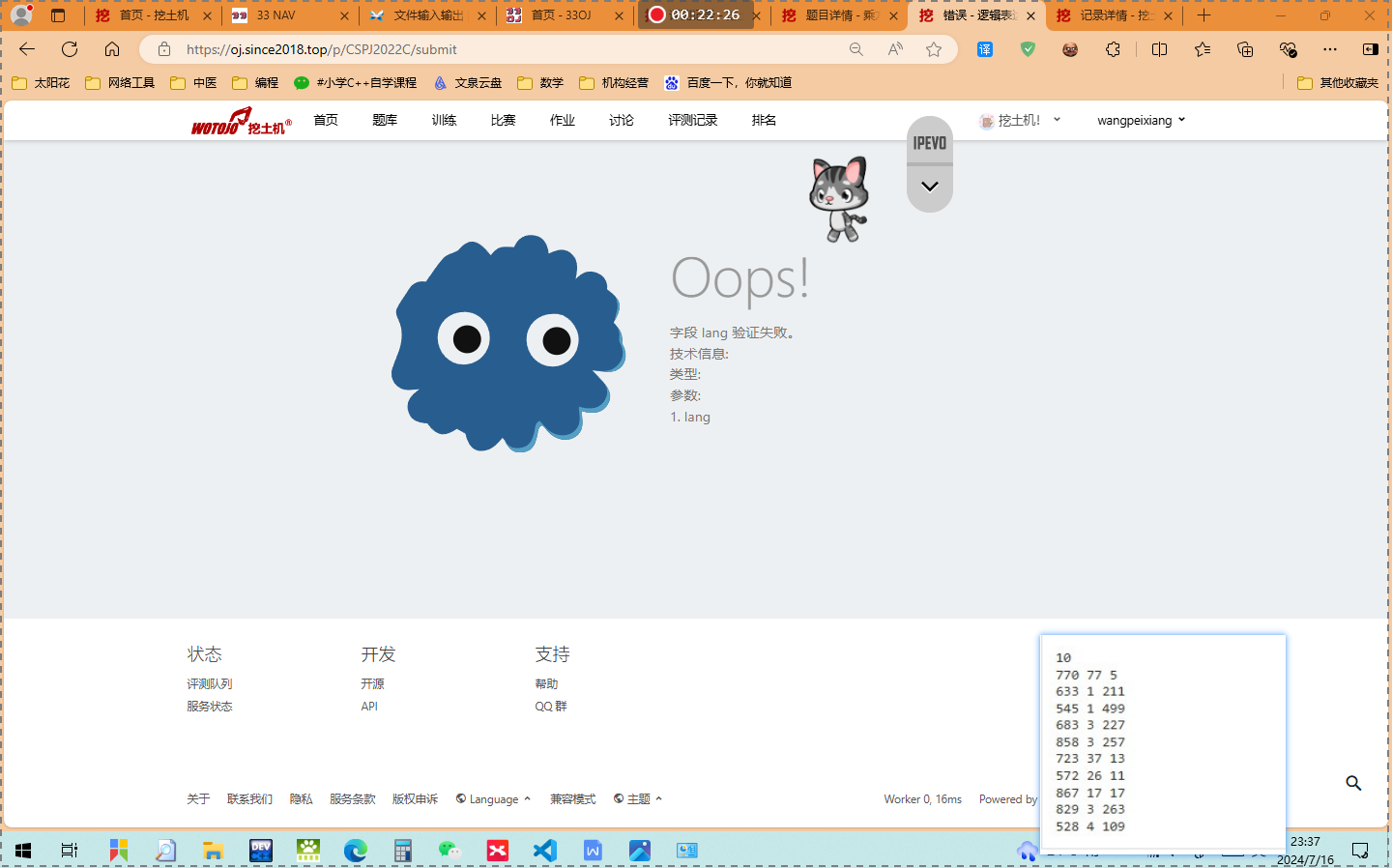Close the 错误 - 逻辑表达式 tab

tap(1030, 15)
